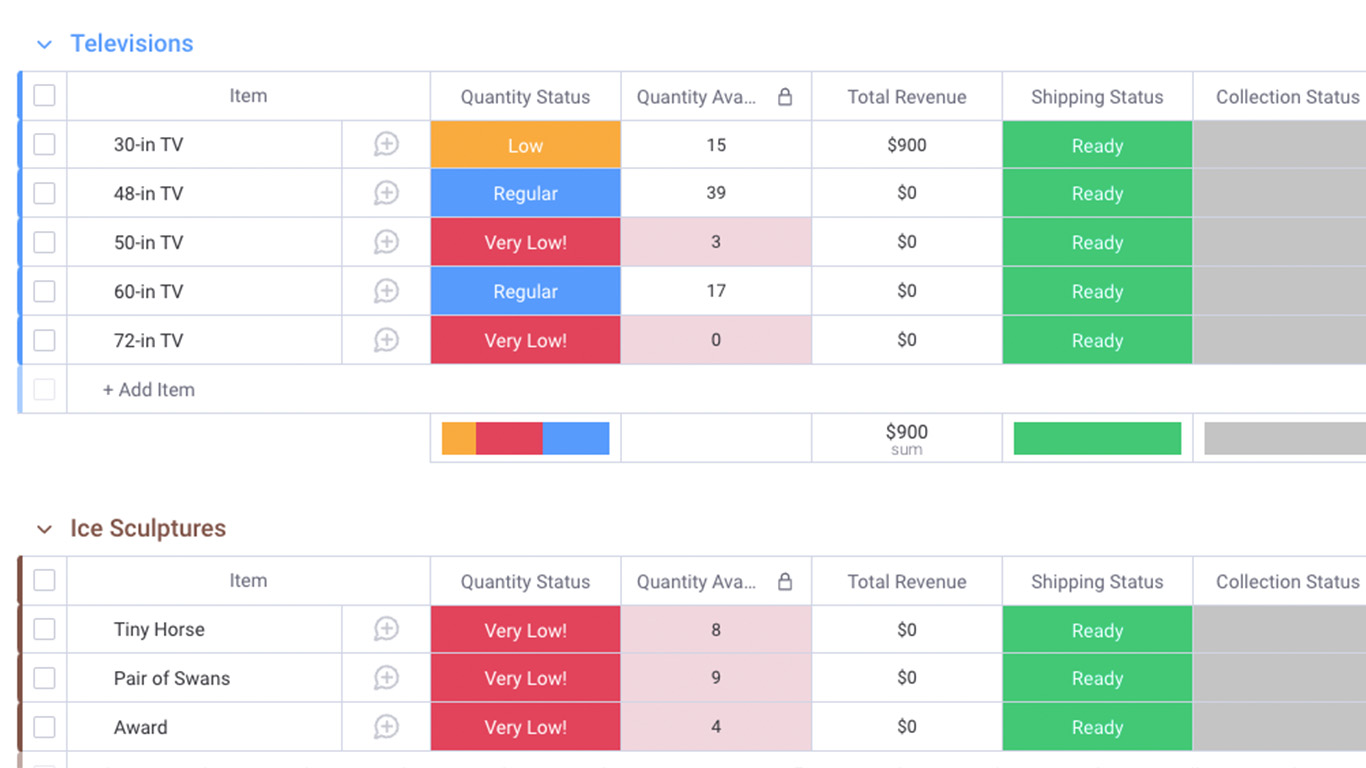Click Televisions collection status gray summary bar
The width and height of the screenshot is (1366, 768).
click(x=1285, y=438)
